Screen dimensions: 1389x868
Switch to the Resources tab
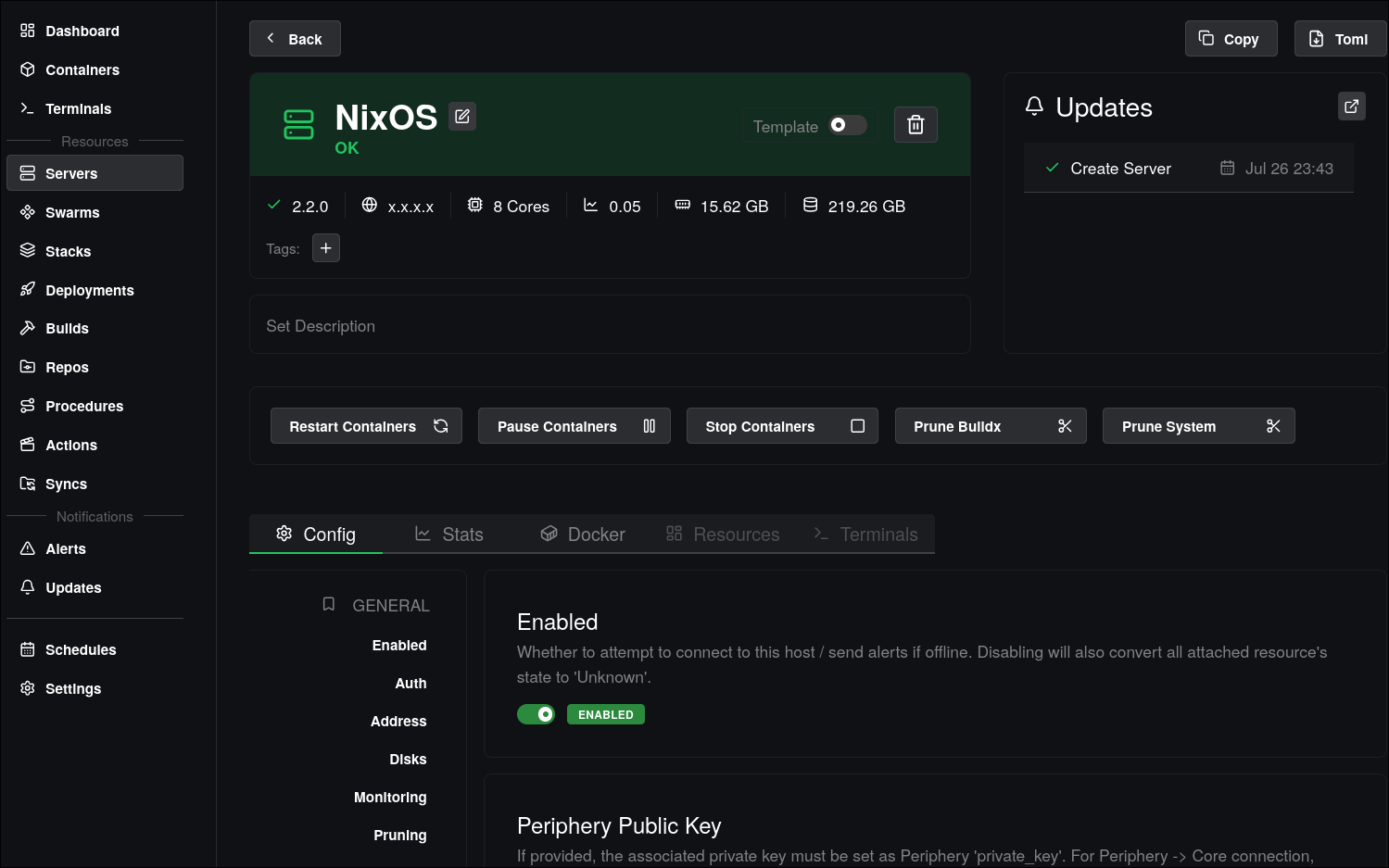tap(723, 534)
